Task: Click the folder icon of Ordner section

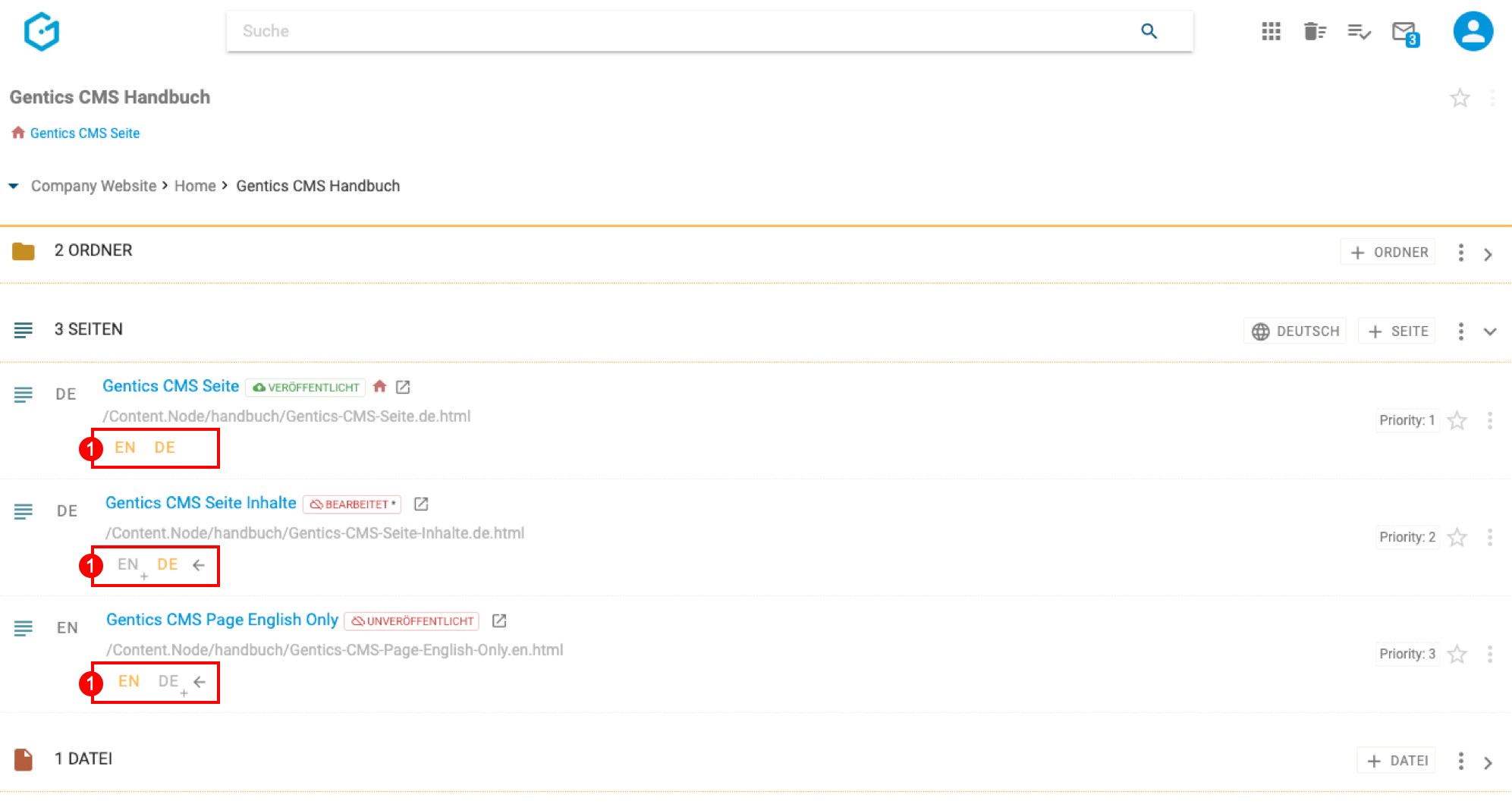Action: tap(24, 251)
